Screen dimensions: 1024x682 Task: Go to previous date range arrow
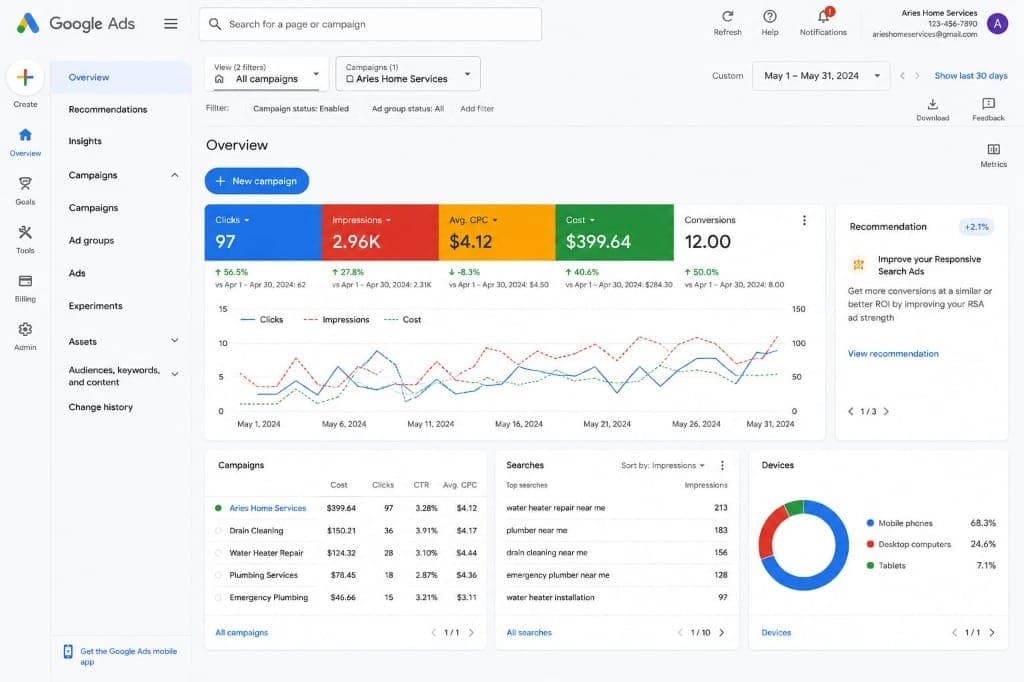tap(902, 76)
